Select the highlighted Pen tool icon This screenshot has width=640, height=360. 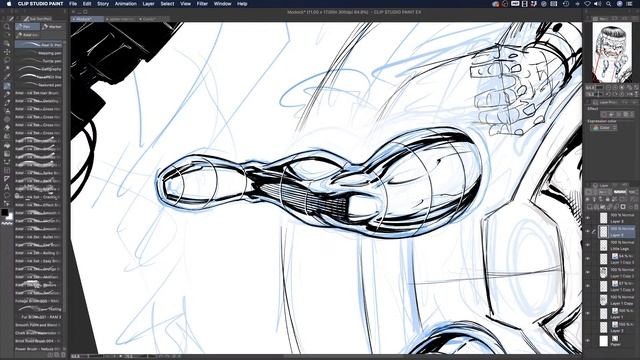click(x=7, y=86)
